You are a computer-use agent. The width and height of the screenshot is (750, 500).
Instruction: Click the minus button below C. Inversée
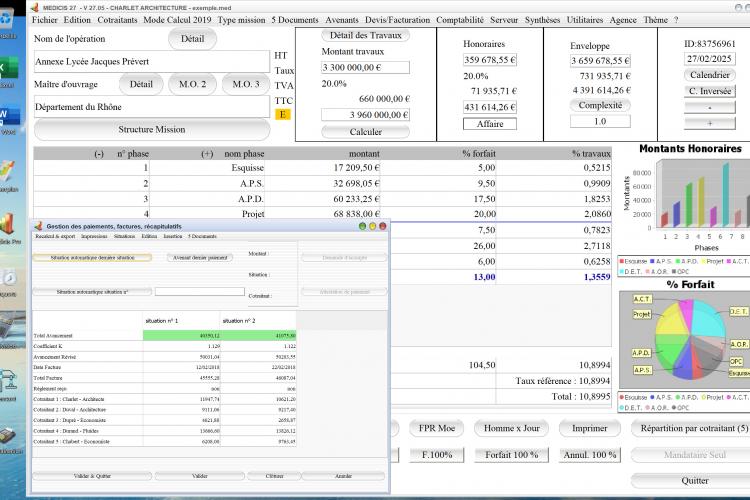[709, 108]
